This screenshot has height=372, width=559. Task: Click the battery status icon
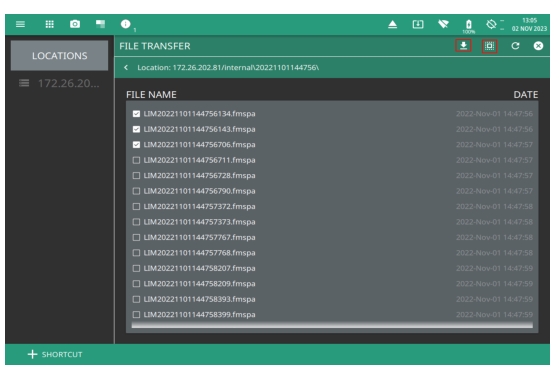469,25
